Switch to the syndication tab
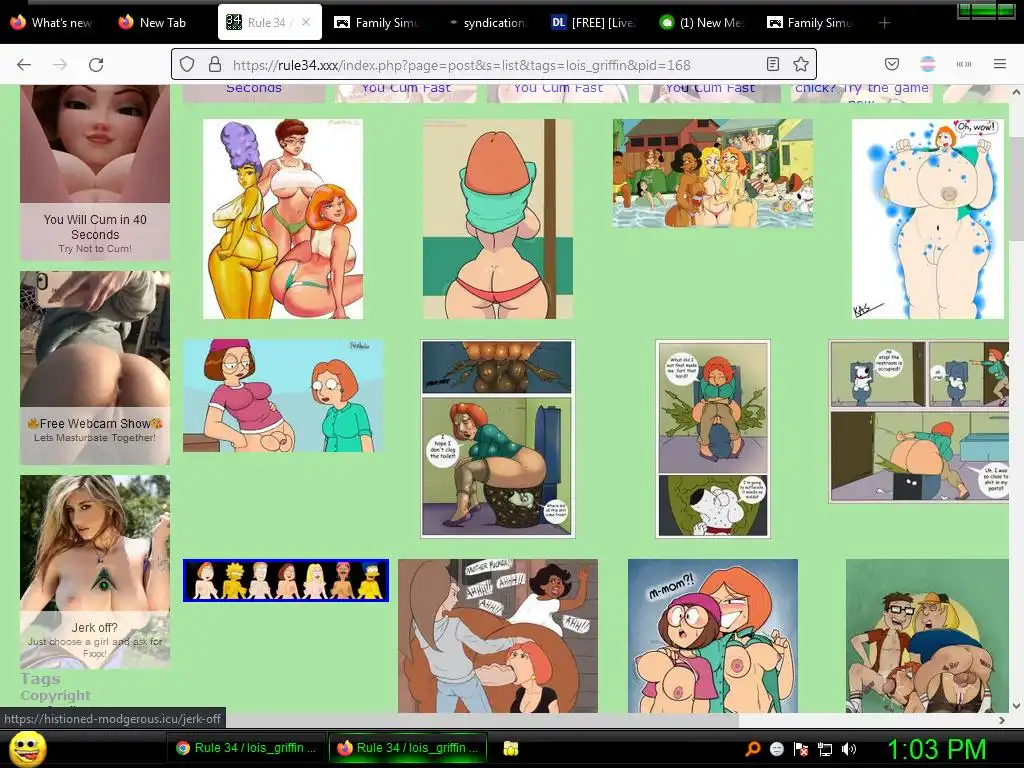Viewport: 1024px width, 768px height. (487, 23)
